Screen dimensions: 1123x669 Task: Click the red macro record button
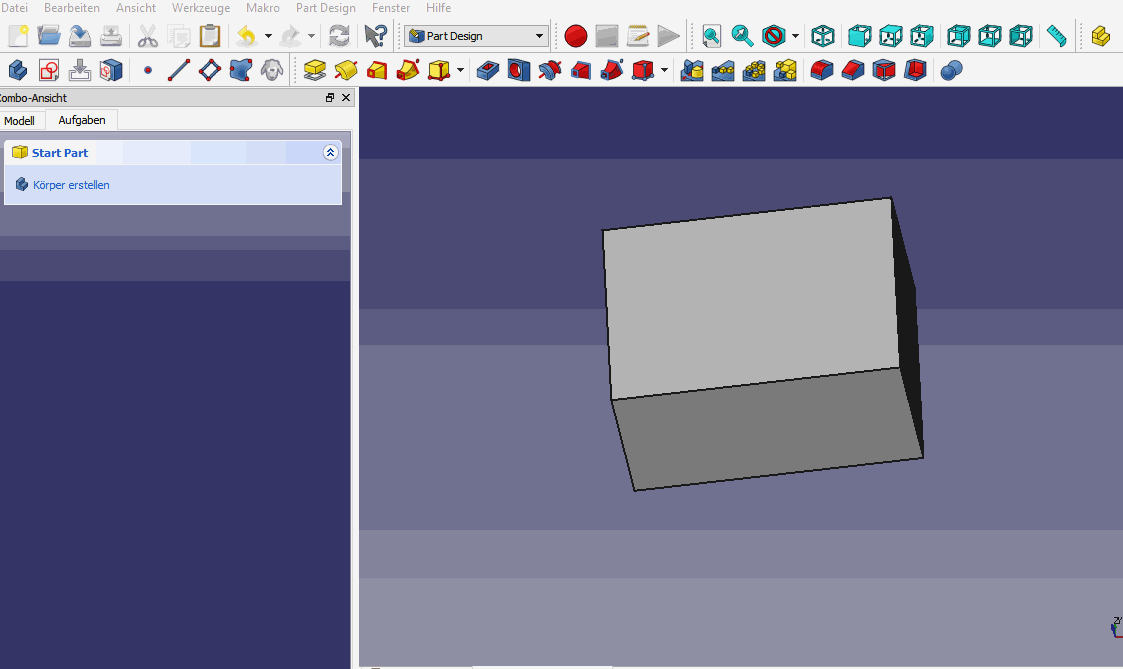point(575,37)
